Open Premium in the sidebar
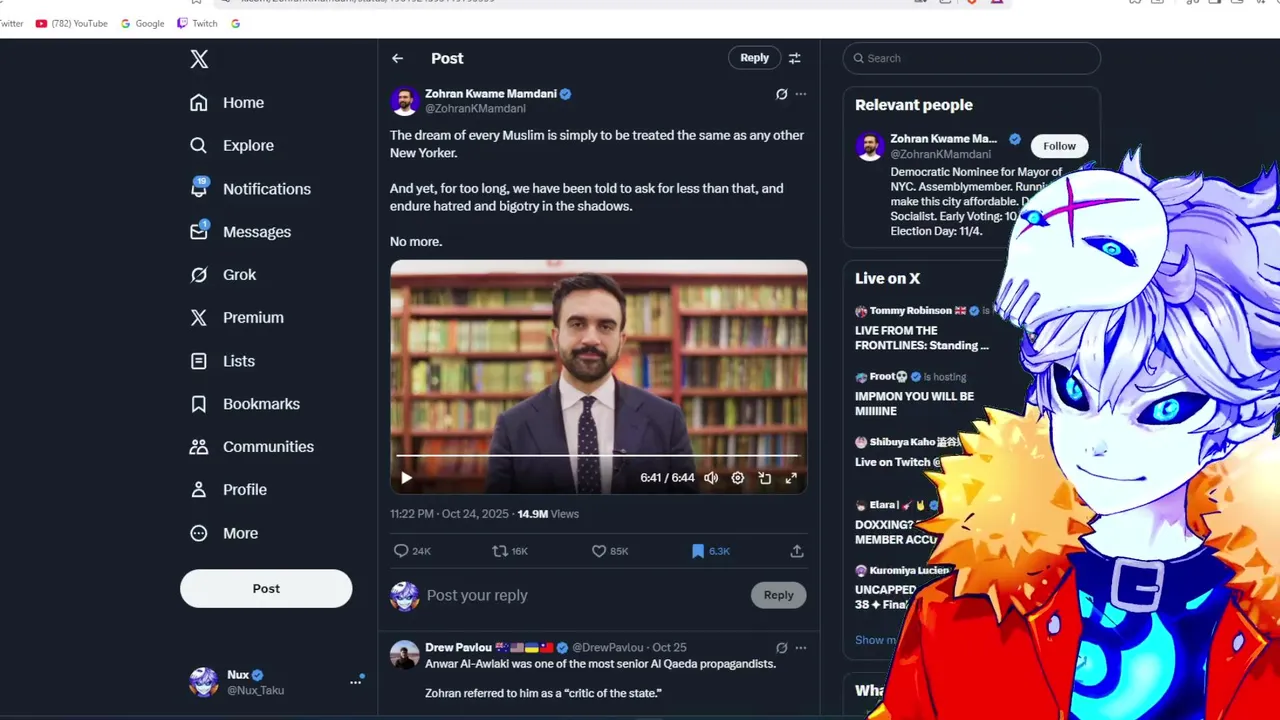This screenshot has height=720, width=1280. pyautogui.click(x=237, y=317)
